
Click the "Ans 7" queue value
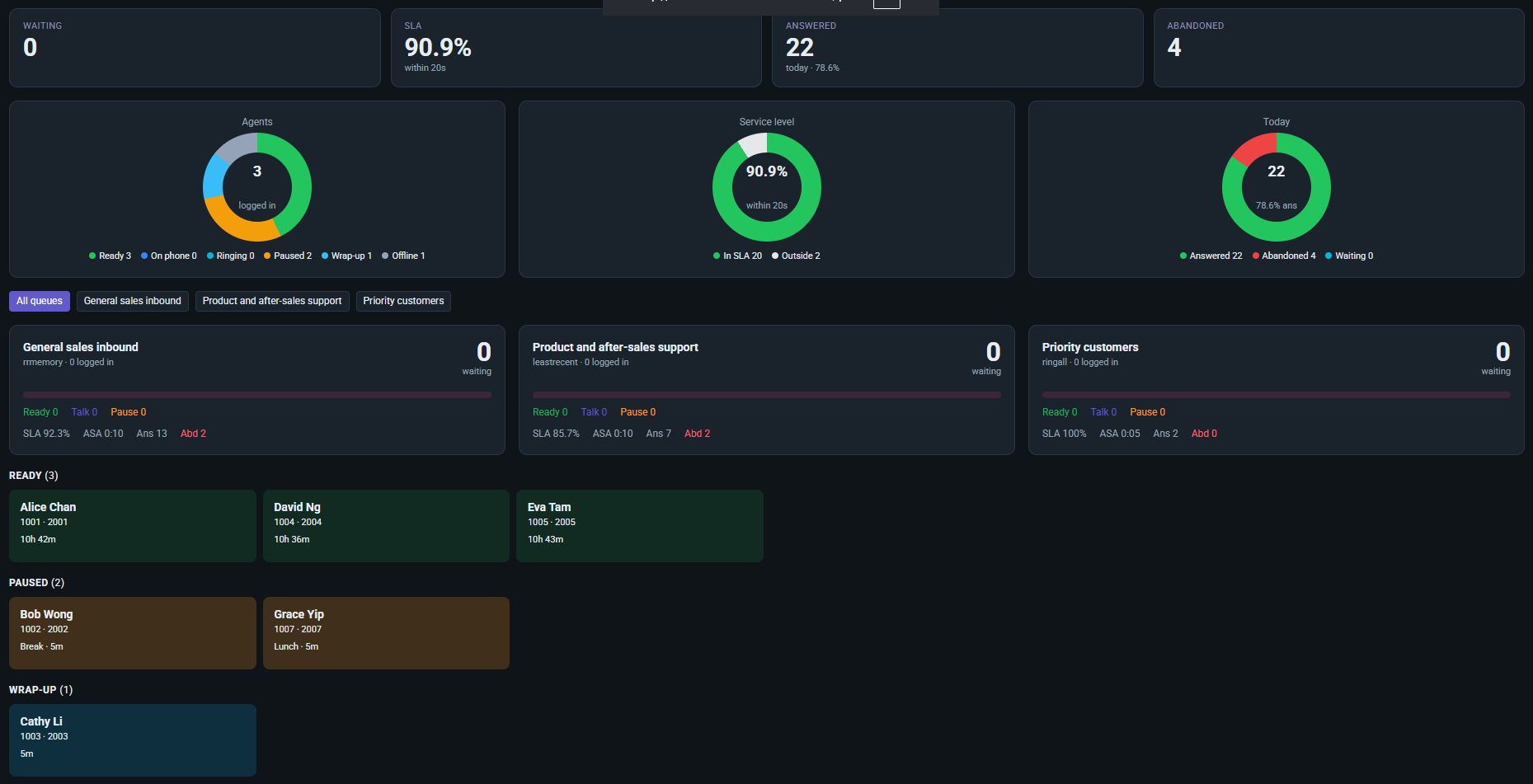click(x=659, y=434)
